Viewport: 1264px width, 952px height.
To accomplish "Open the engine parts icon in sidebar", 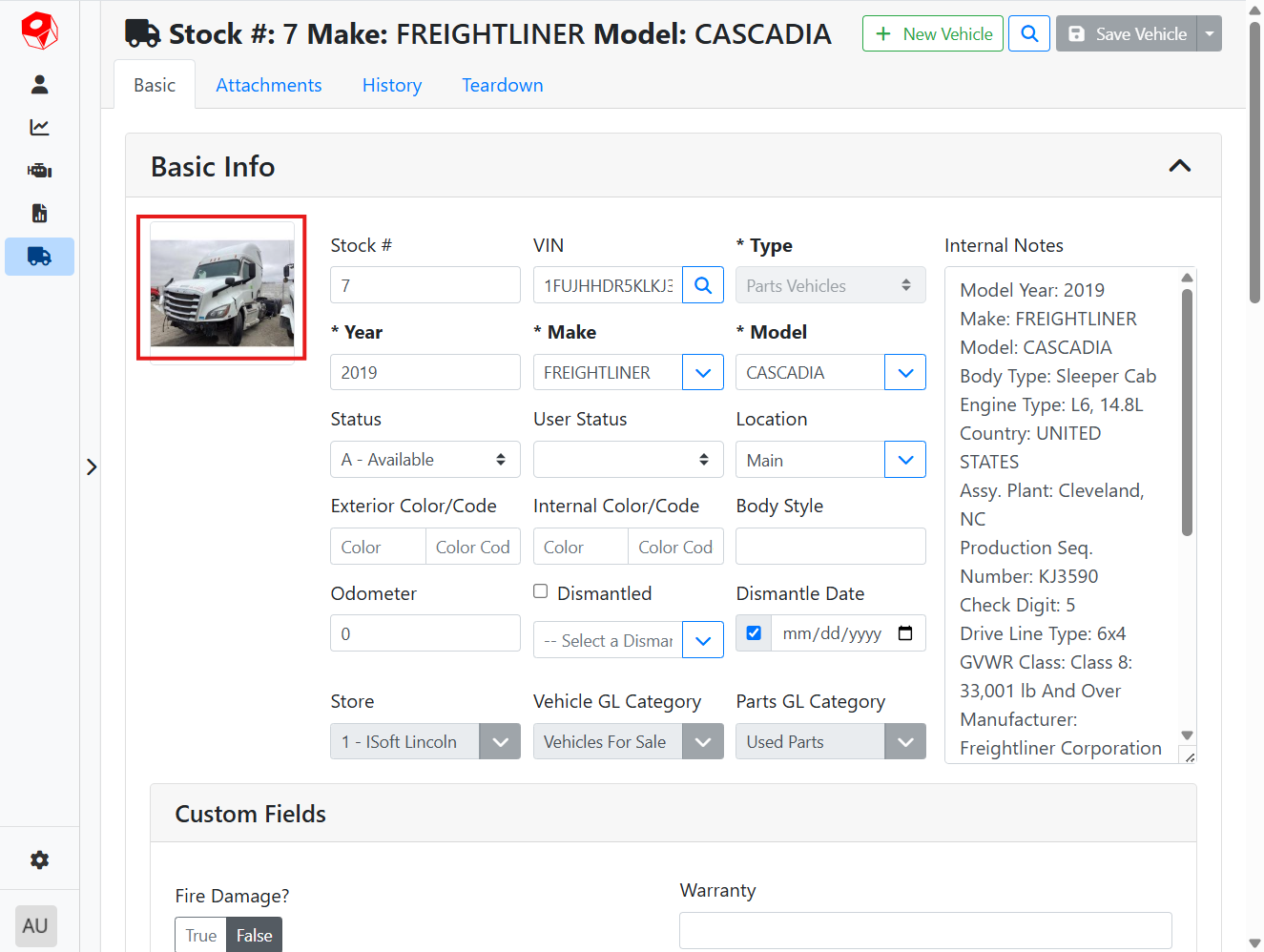I will point(39,171).
